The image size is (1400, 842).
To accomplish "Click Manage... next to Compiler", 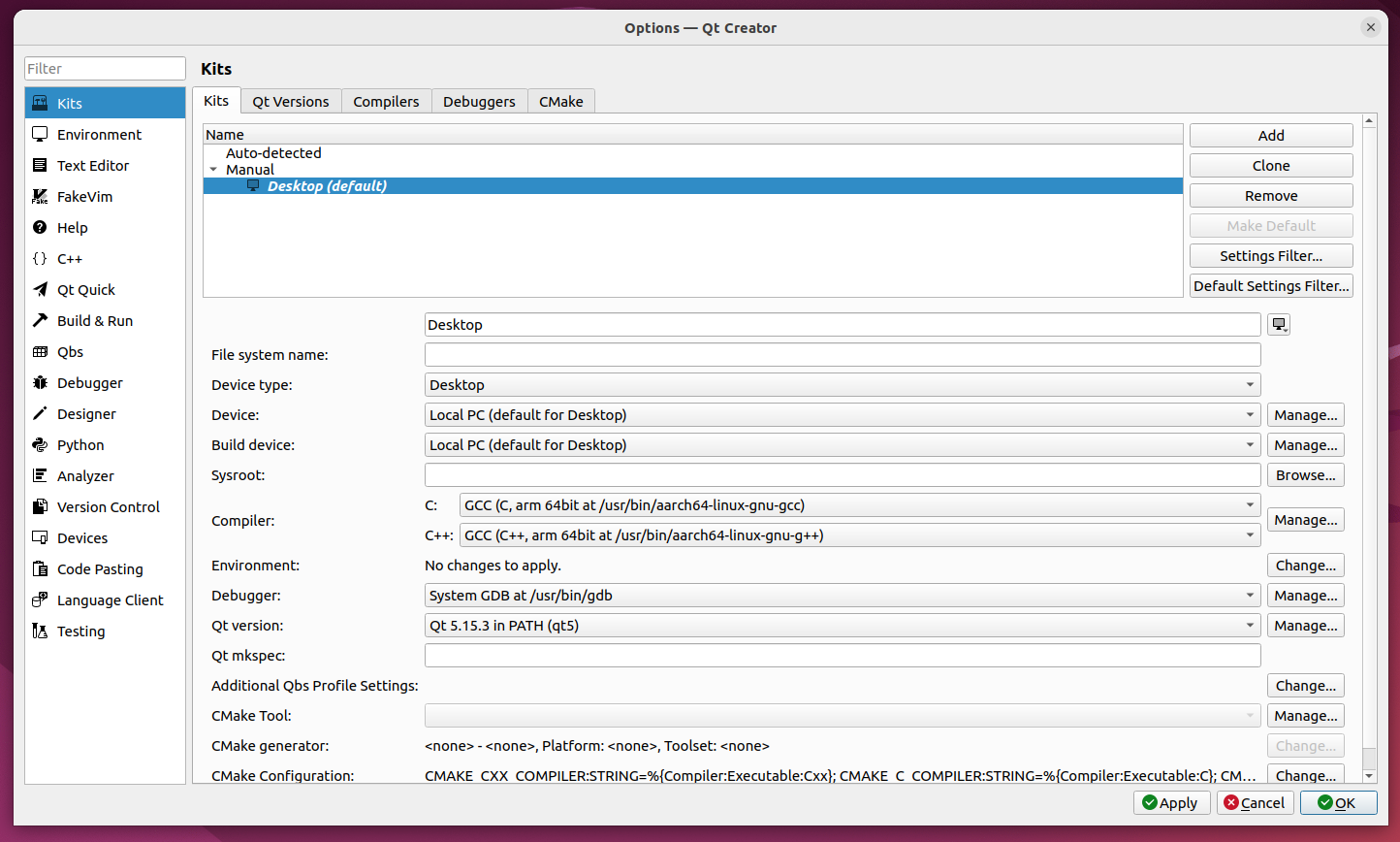I will click(x=1306, y=520).
